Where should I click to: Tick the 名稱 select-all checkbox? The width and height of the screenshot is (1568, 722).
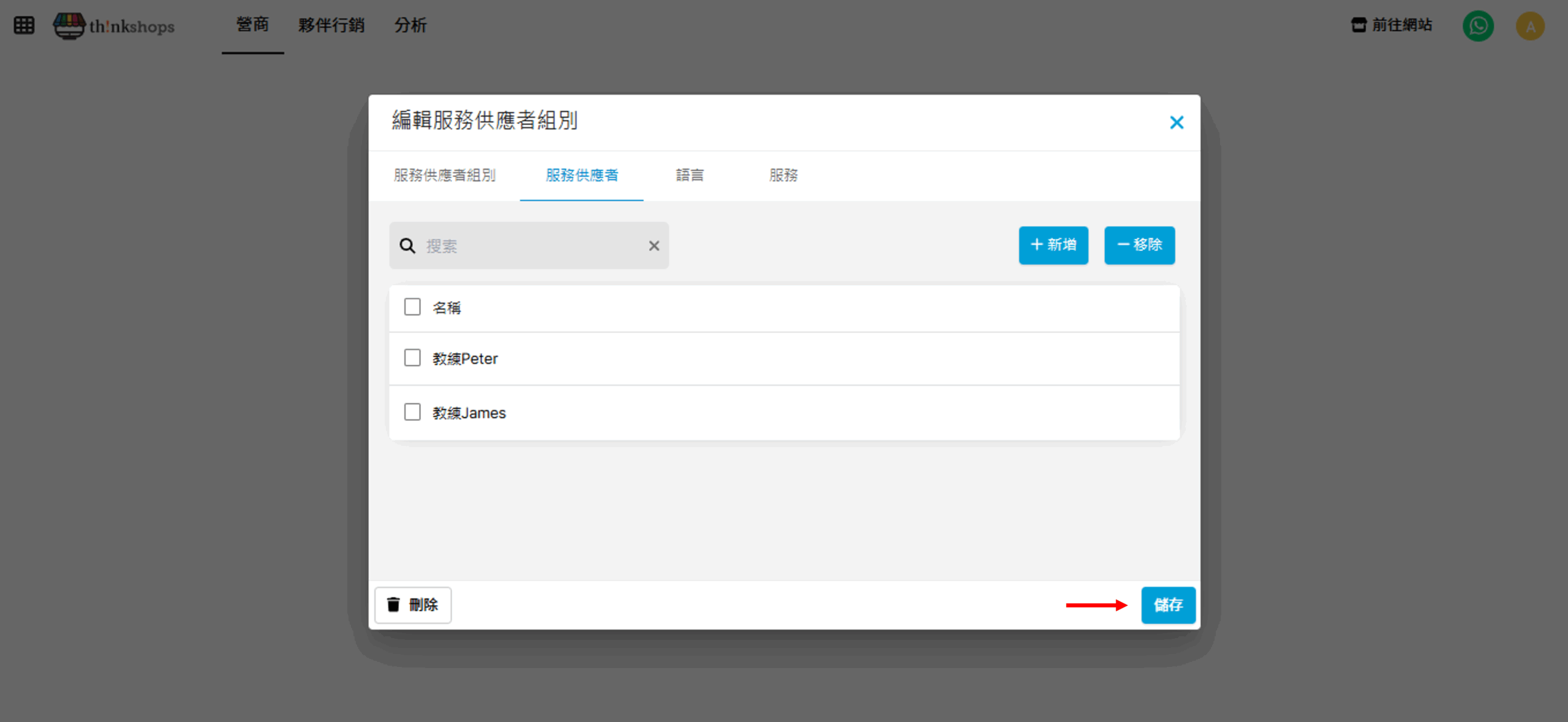412,307
